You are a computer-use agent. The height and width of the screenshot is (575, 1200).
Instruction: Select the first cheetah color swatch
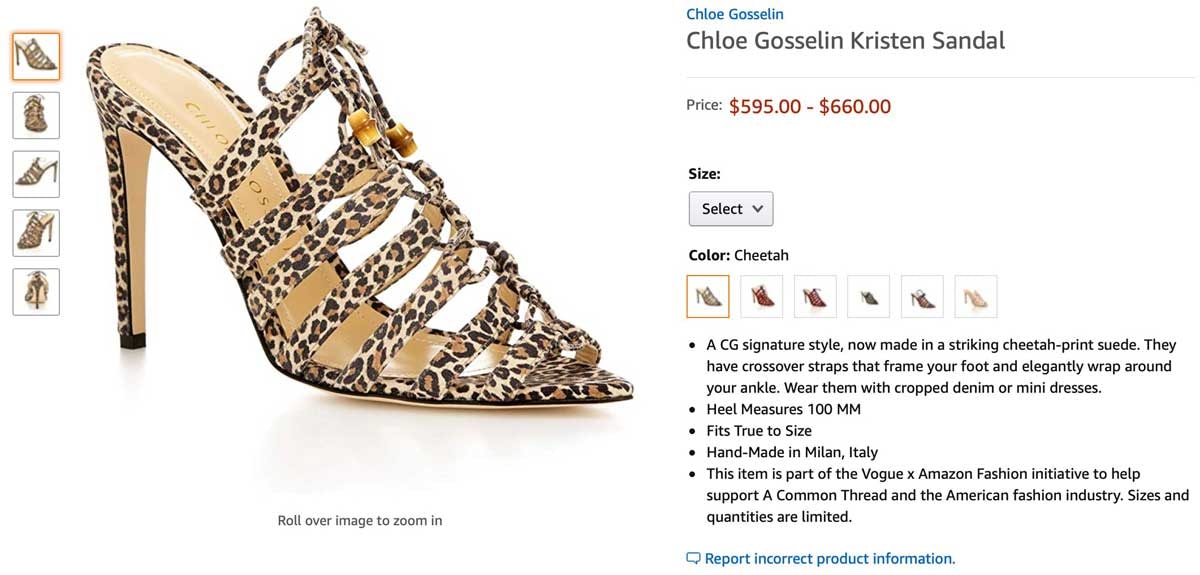[708, 296]
